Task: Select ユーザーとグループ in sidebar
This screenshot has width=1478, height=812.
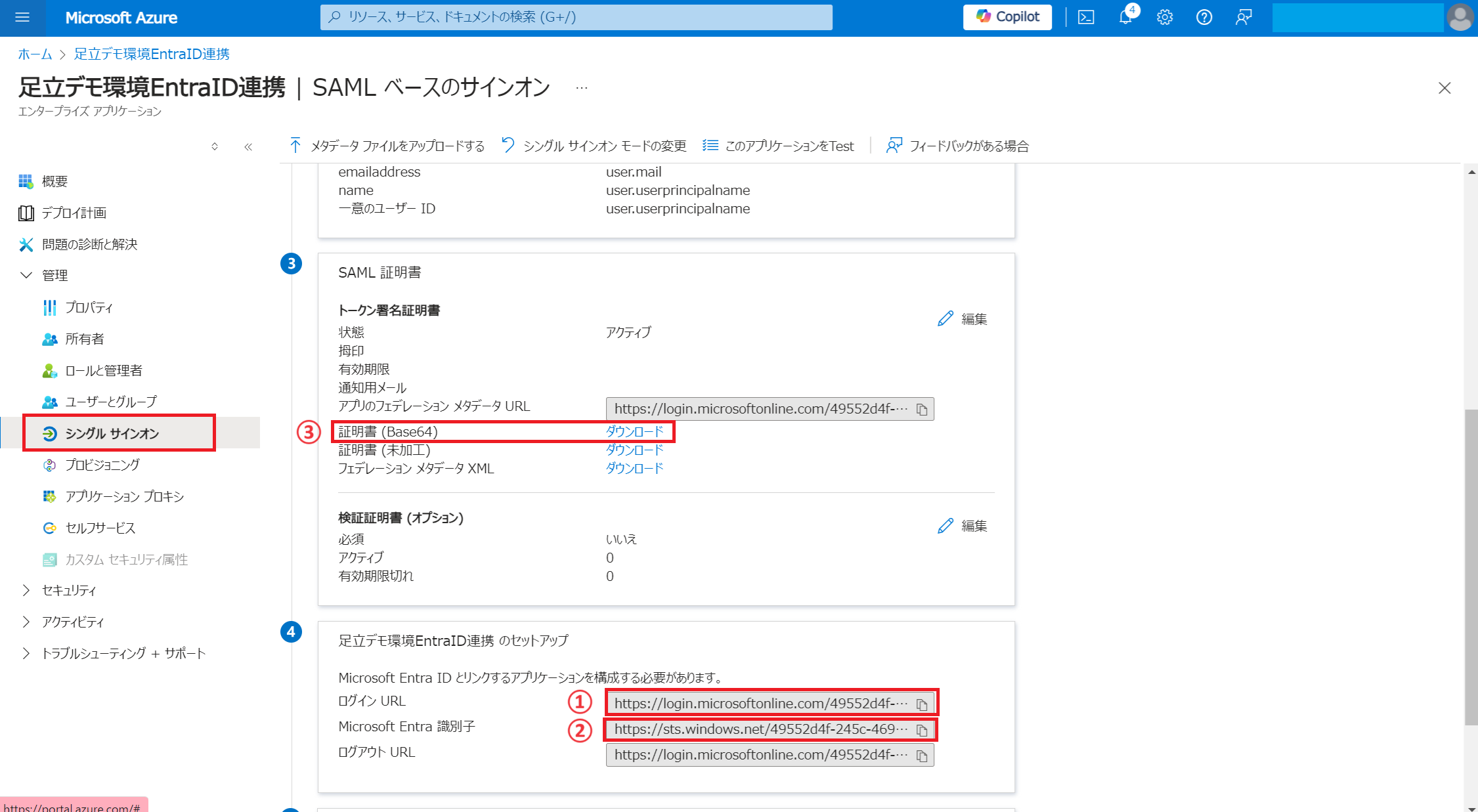Action: coord(110,401)
